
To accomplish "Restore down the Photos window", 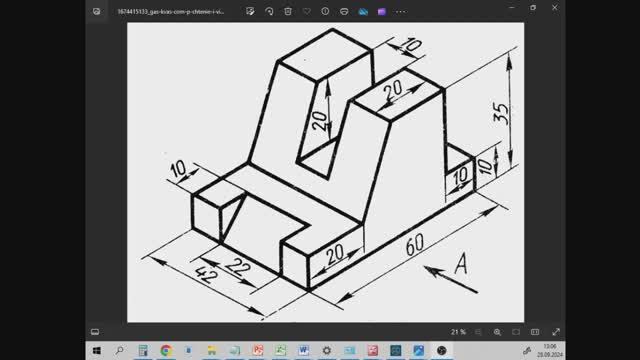I will click(533, 7).
